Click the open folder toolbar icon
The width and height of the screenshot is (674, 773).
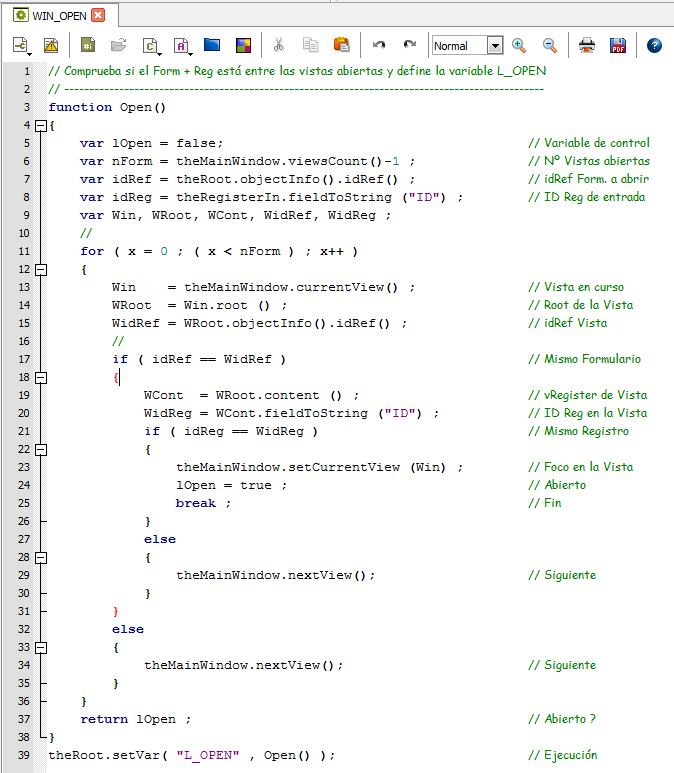[119, 45]
